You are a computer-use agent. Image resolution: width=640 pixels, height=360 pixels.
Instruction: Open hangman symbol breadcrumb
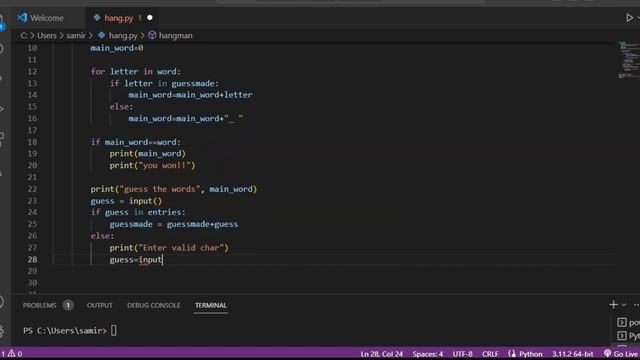pyautogui.click(x=170, y=36)
